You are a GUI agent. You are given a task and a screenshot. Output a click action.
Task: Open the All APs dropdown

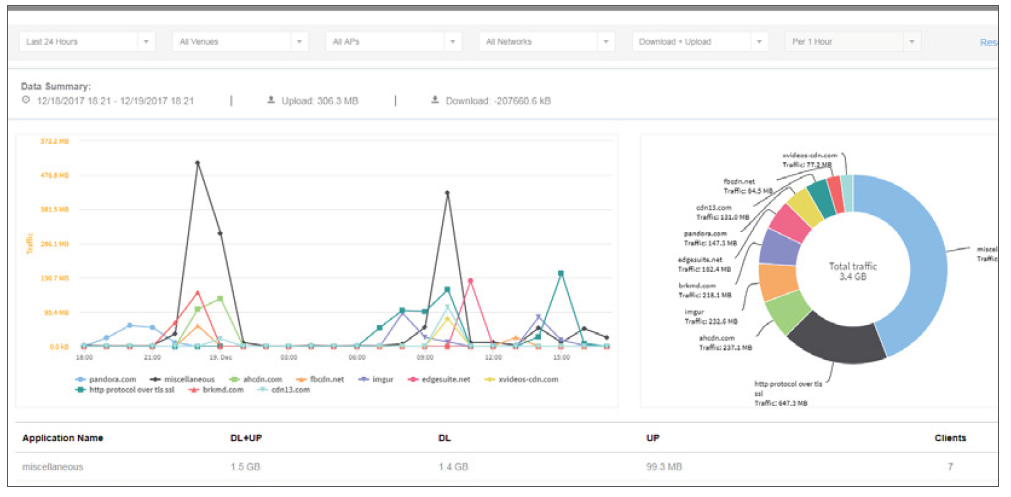coord(393,42)
